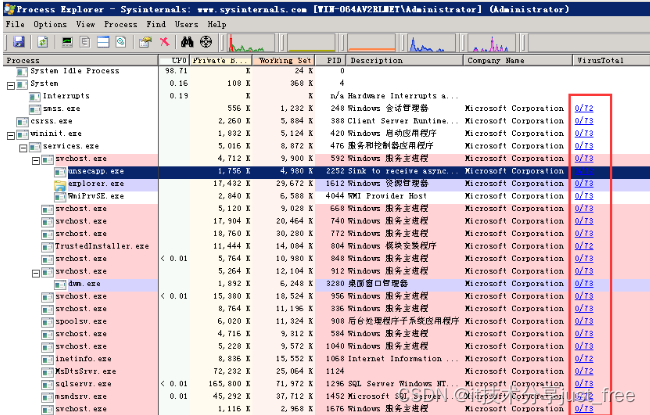Sort by the VirusTotal column header
The image size is (650, 415).
click(611, 61)
